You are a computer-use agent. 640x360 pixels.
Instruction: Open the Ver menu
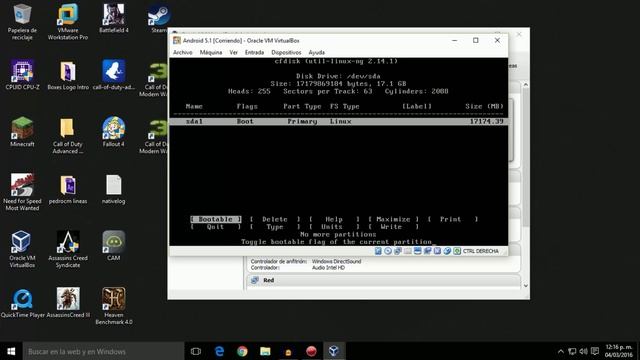coord(233,53)
